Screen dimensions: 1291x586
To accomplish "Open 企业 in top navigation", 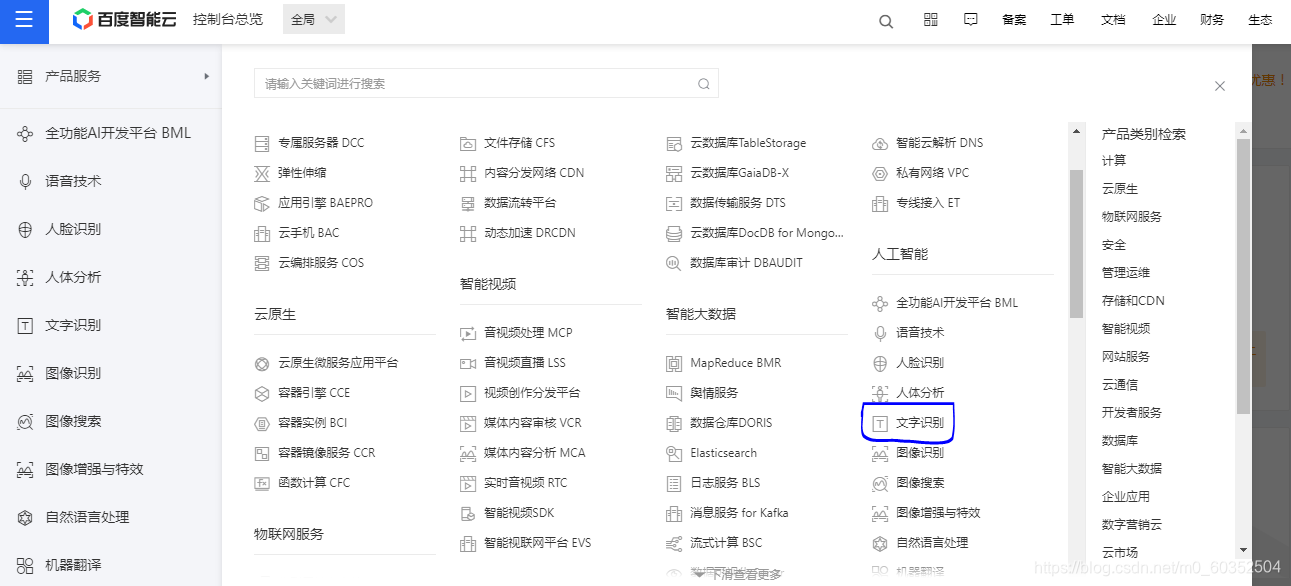I will [1164, 20].
